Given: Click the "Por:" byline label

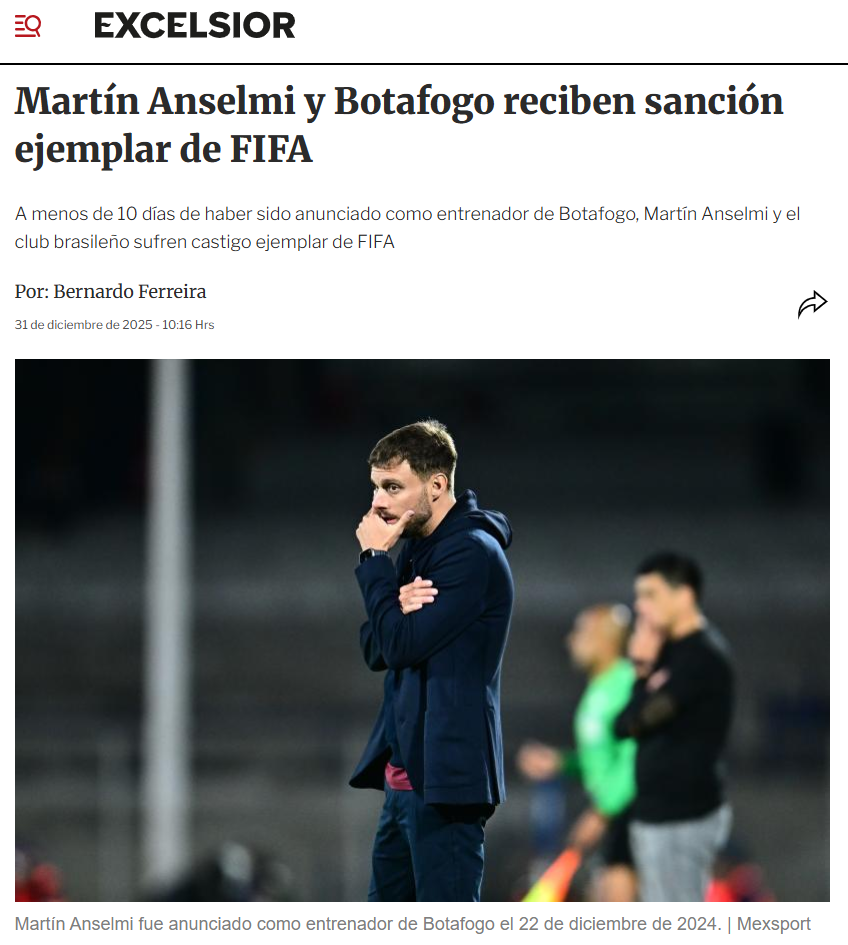Looking at the screenshot, I should coord(32,292).
